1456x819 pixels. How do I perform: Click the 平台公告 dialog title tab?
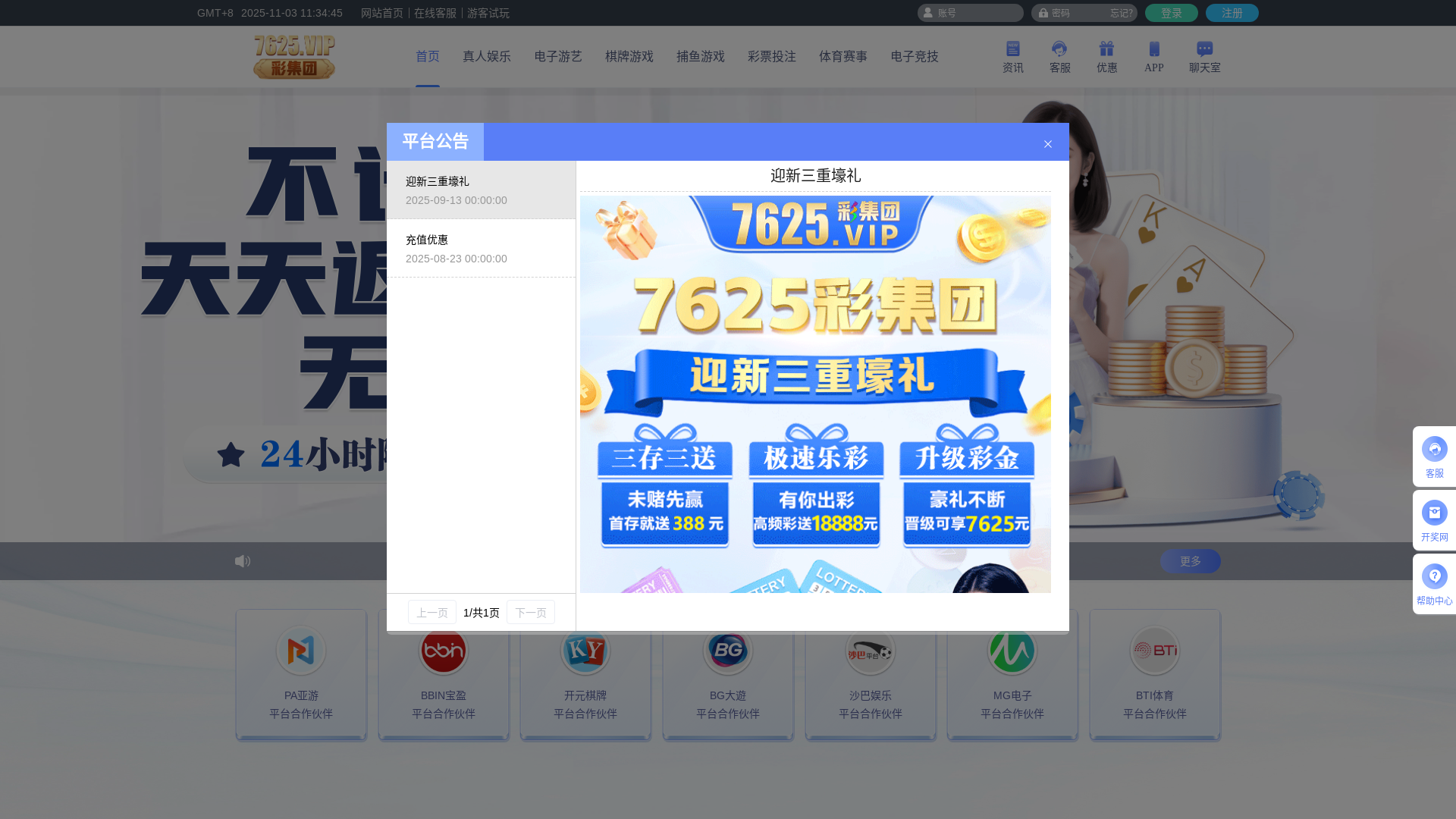click(x=435, y=142)
